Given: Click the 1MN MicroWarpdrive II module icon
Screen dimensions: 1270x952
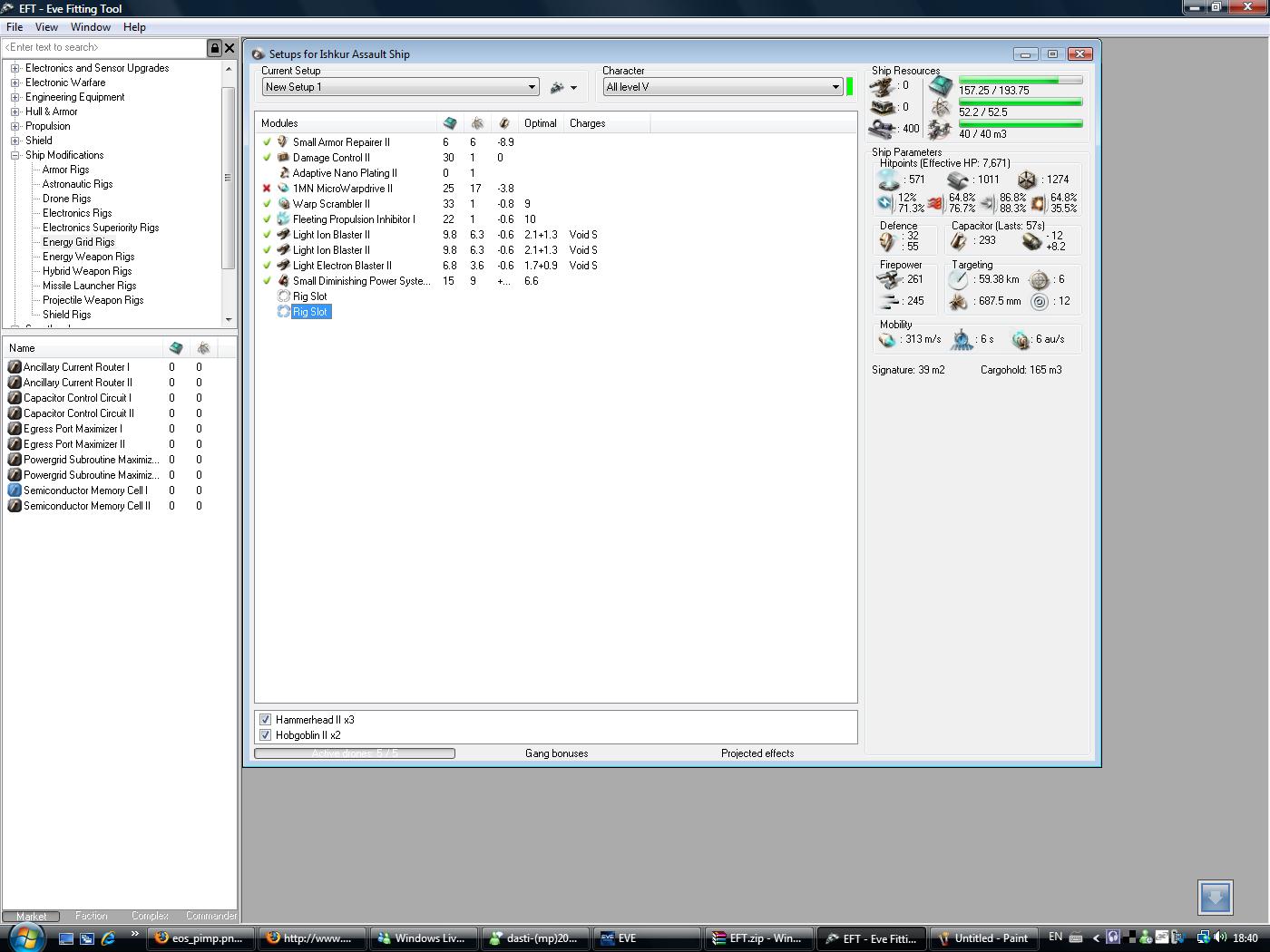Looking at the screenshot, I should [x=283, y=189].
